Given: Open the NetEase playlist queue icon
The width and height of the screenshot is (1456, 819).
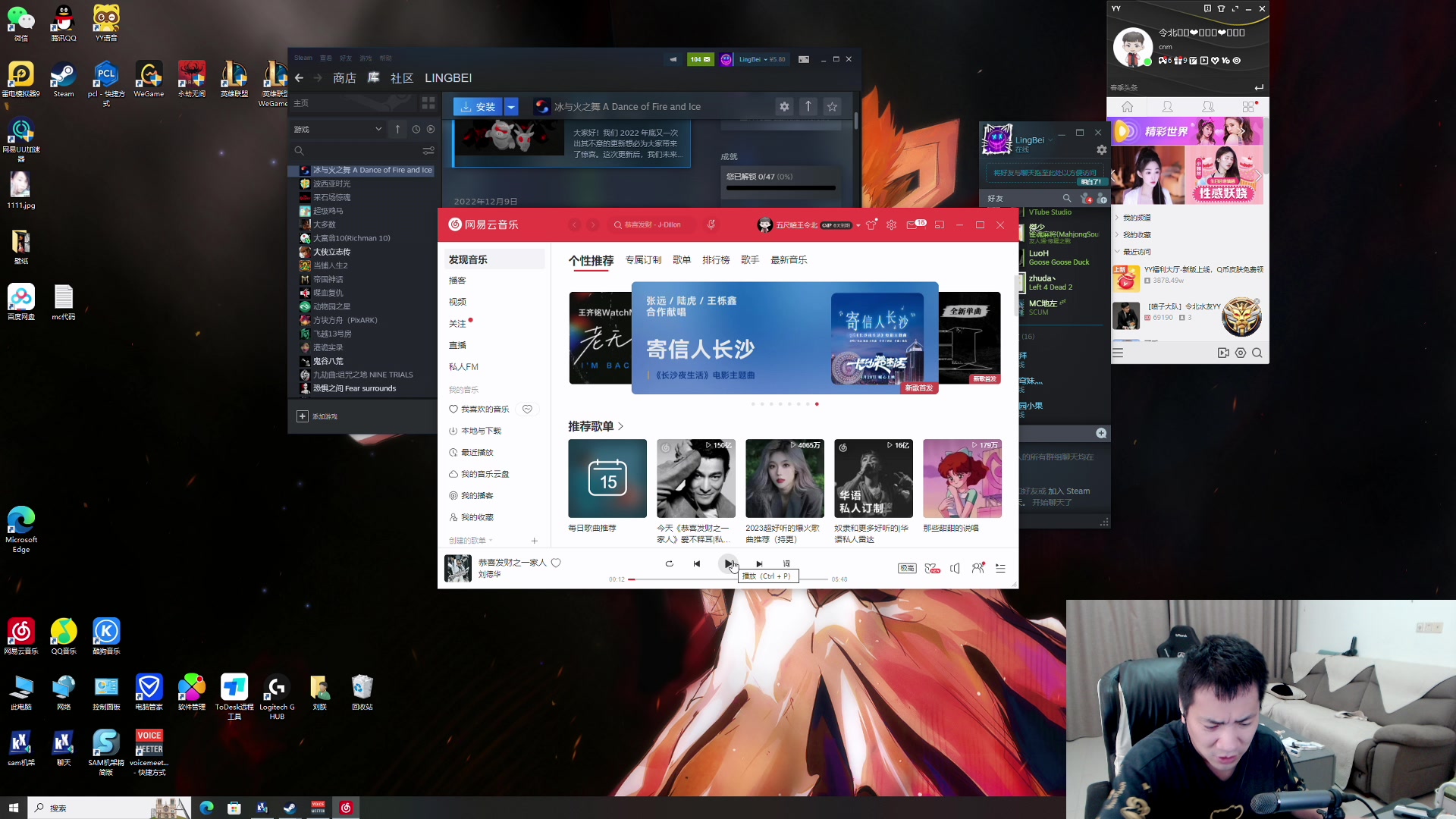Looking at the screenshot, I should pyautogui.click(x=1000, y=568).
